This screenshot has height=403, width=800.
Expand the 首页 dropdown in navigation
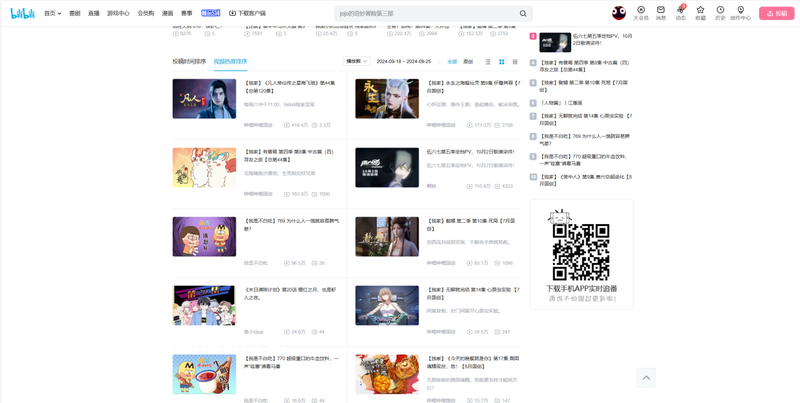coord(52,14)
